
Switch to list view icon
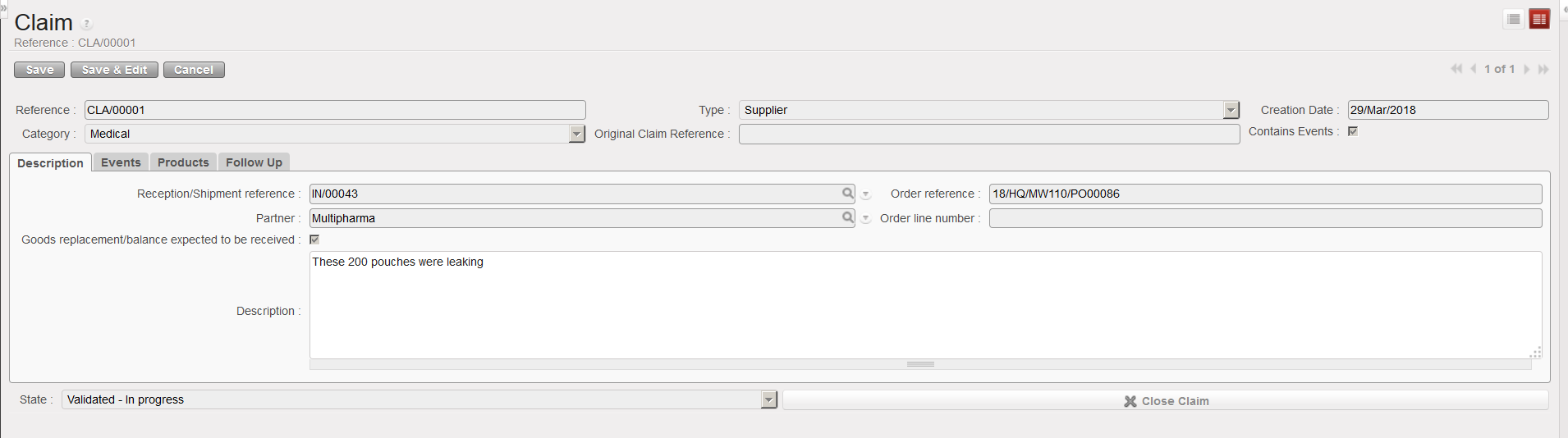click(x=1514, y=19)
